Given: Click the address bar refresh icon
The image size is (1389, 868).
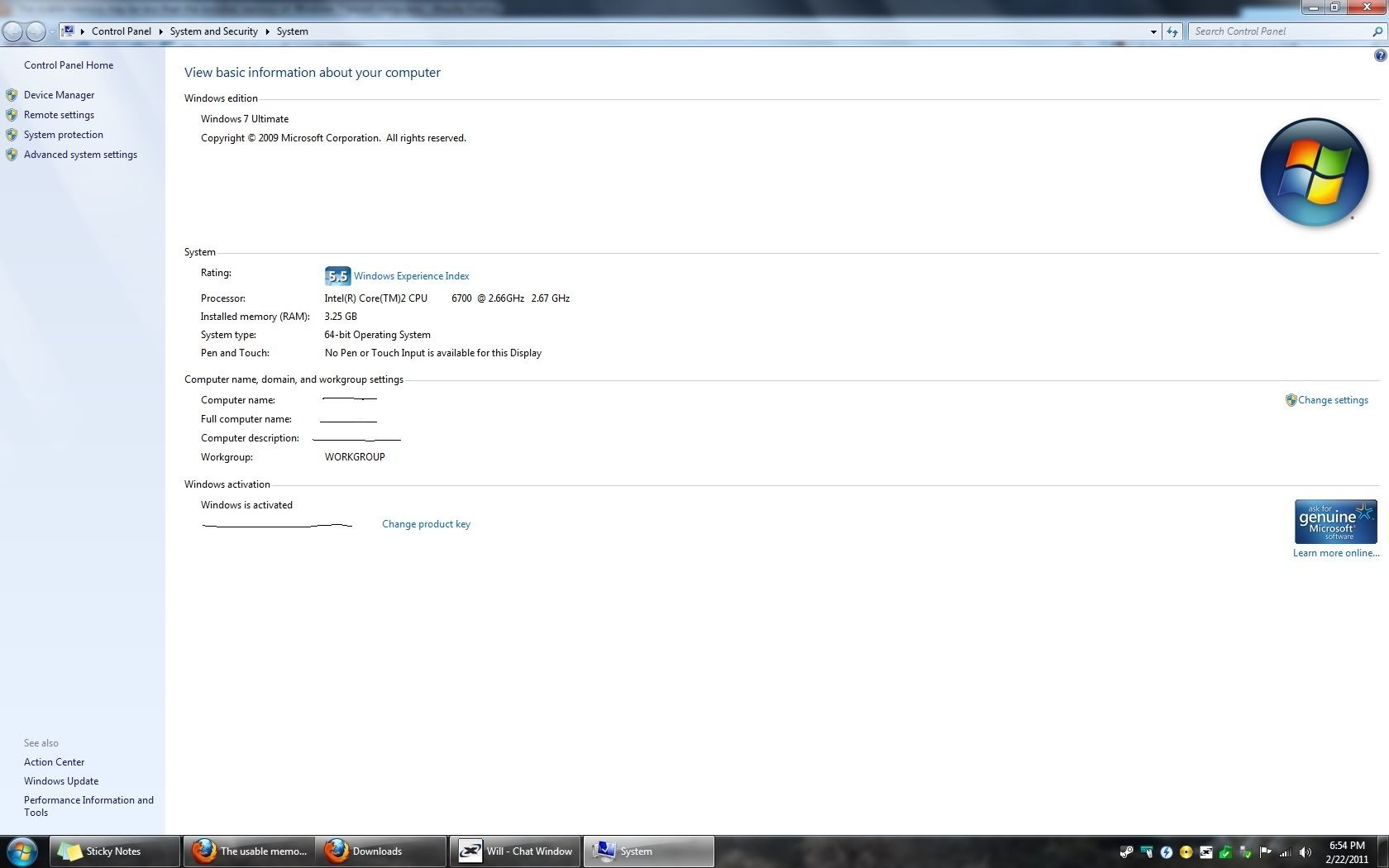Looking at the screenshot, I should tap(1172, 31).
